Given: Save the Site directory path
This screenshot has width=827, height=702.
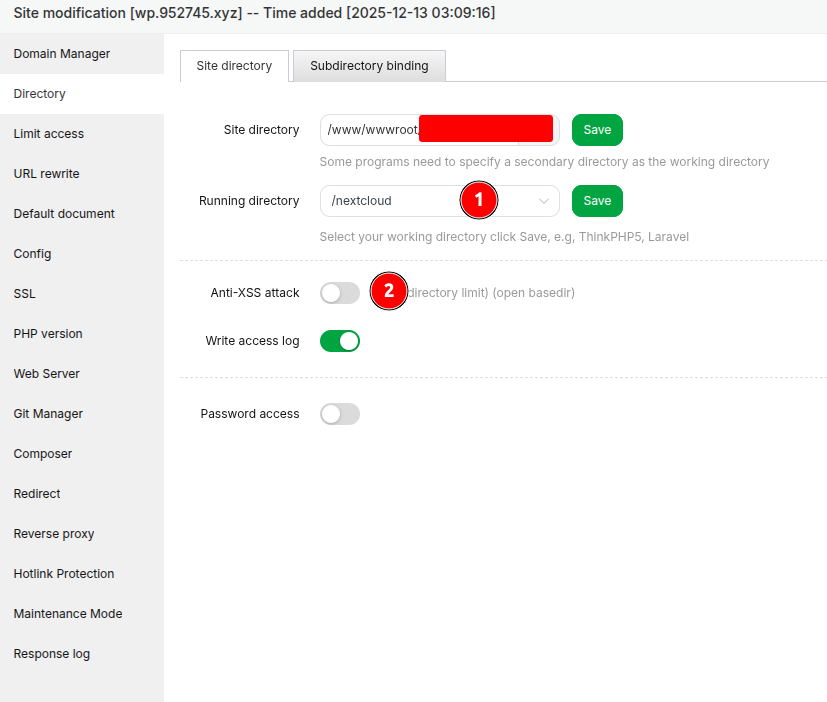Looking at the screenshot, I should point(597,130).
